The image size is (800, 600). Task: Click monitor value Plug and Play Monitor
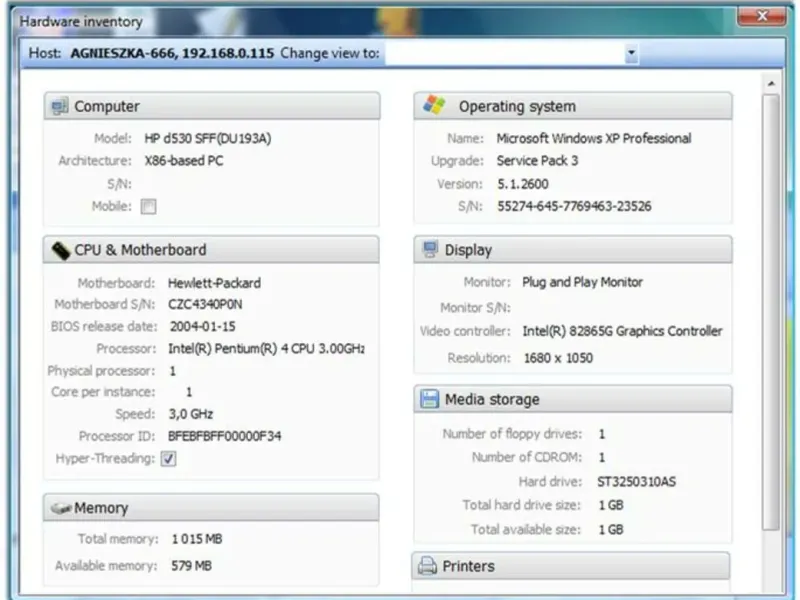582,282
